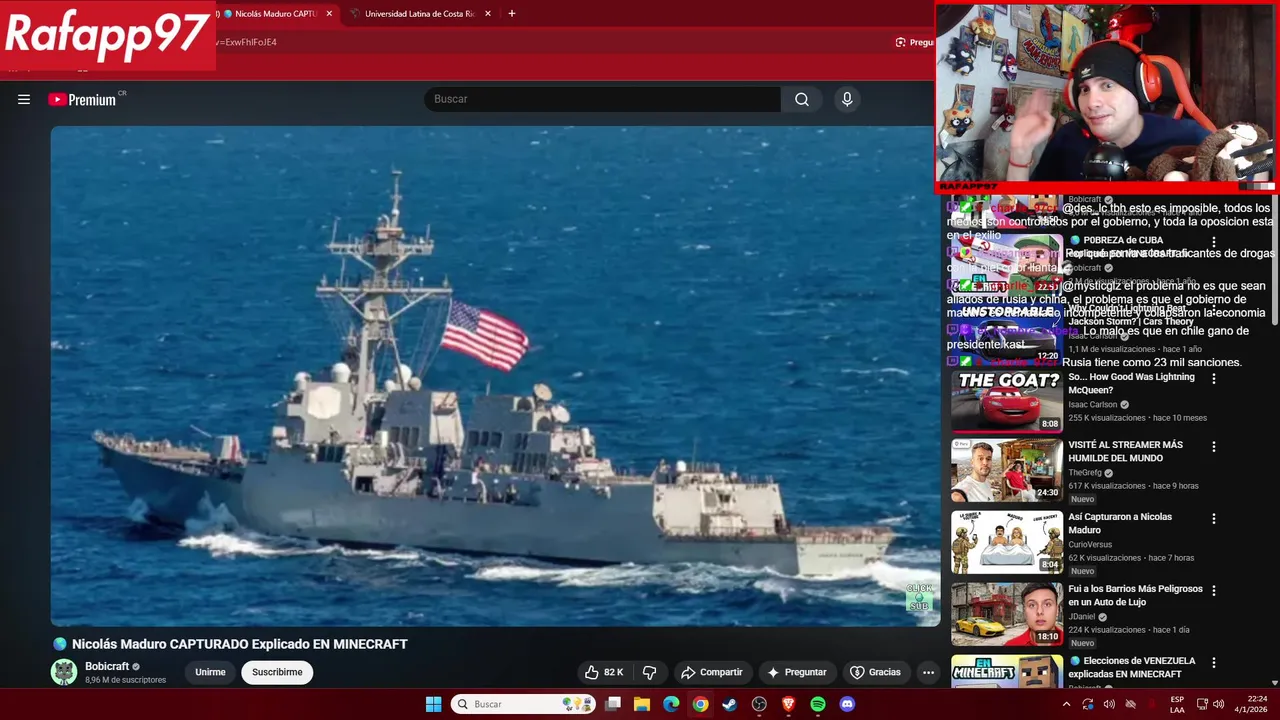Open title So... How Good Was Lightning McQueen?
Image resolution: width=1280 pixels, height=720 pixels.
tap(1131, 383)
